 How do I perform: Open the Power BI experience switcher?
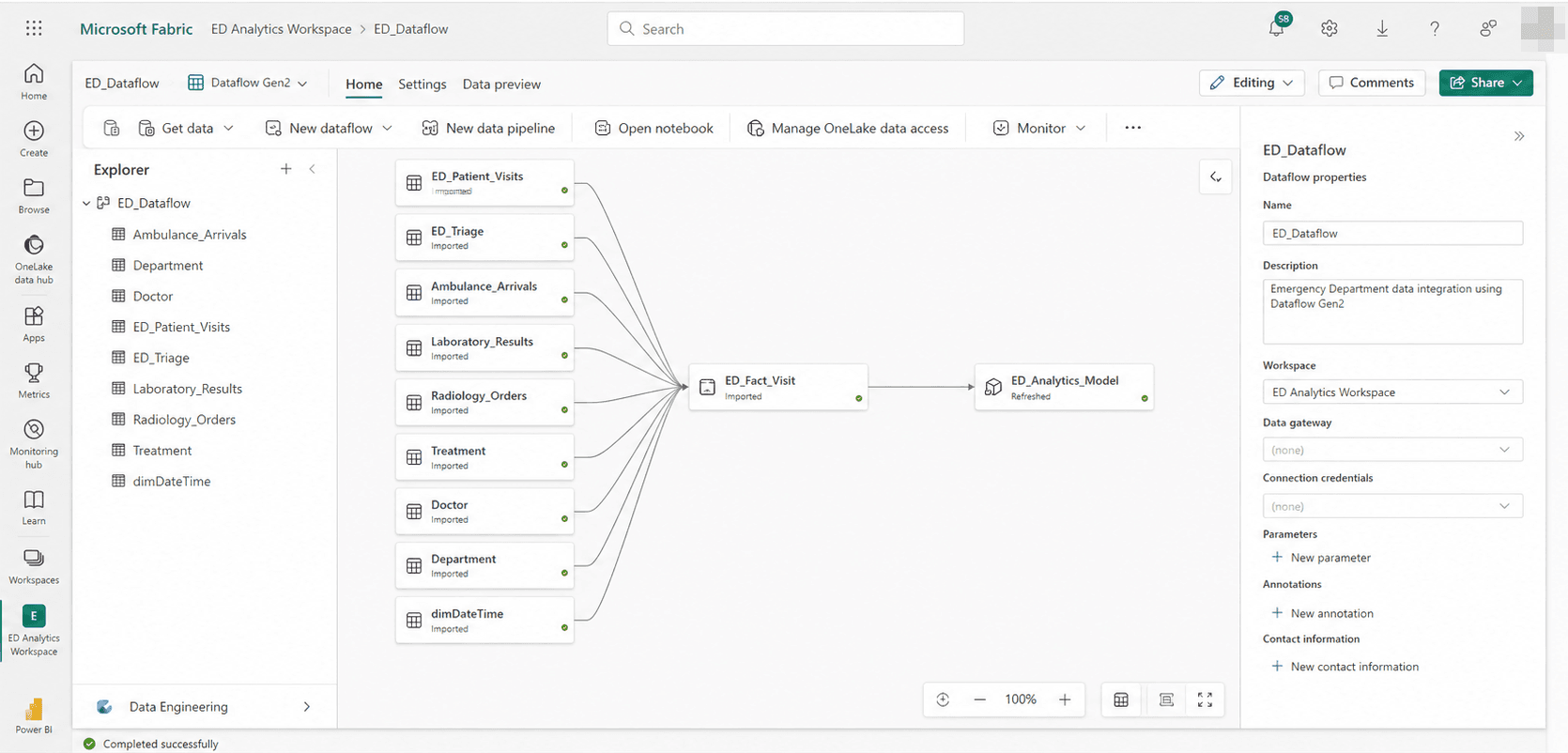[34, 715]
